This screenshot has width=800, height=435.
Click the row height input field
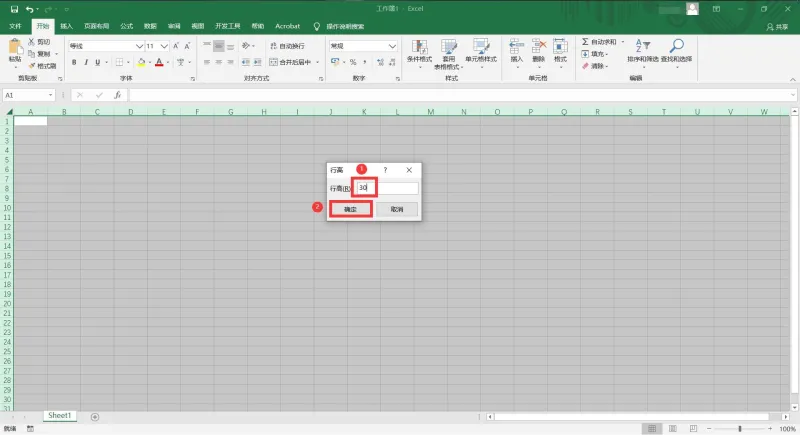387,188
